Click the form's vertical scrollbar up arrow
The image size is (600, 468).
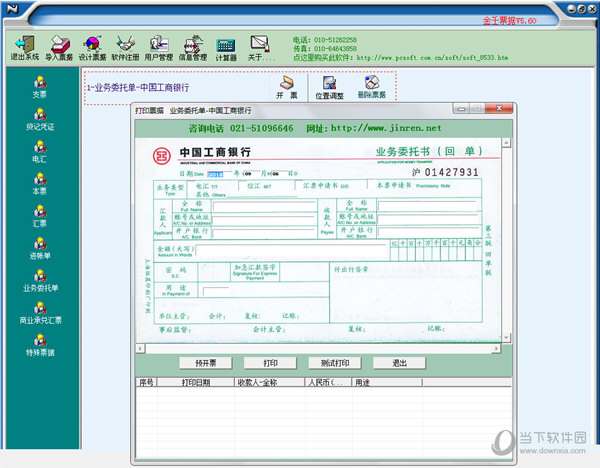(x=506, y=143)
